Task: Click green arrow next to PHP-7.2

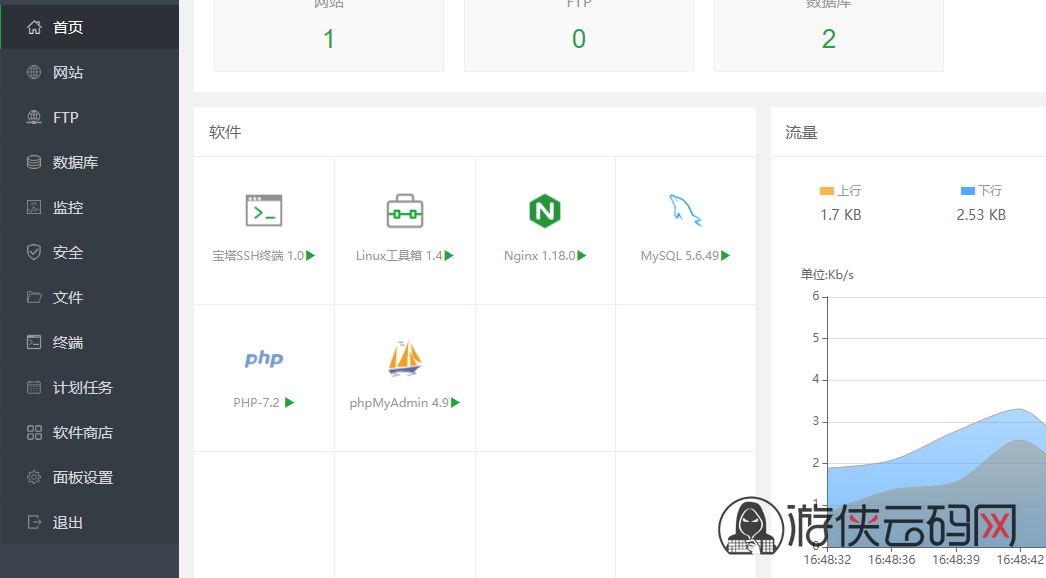Action: (290, 402)
